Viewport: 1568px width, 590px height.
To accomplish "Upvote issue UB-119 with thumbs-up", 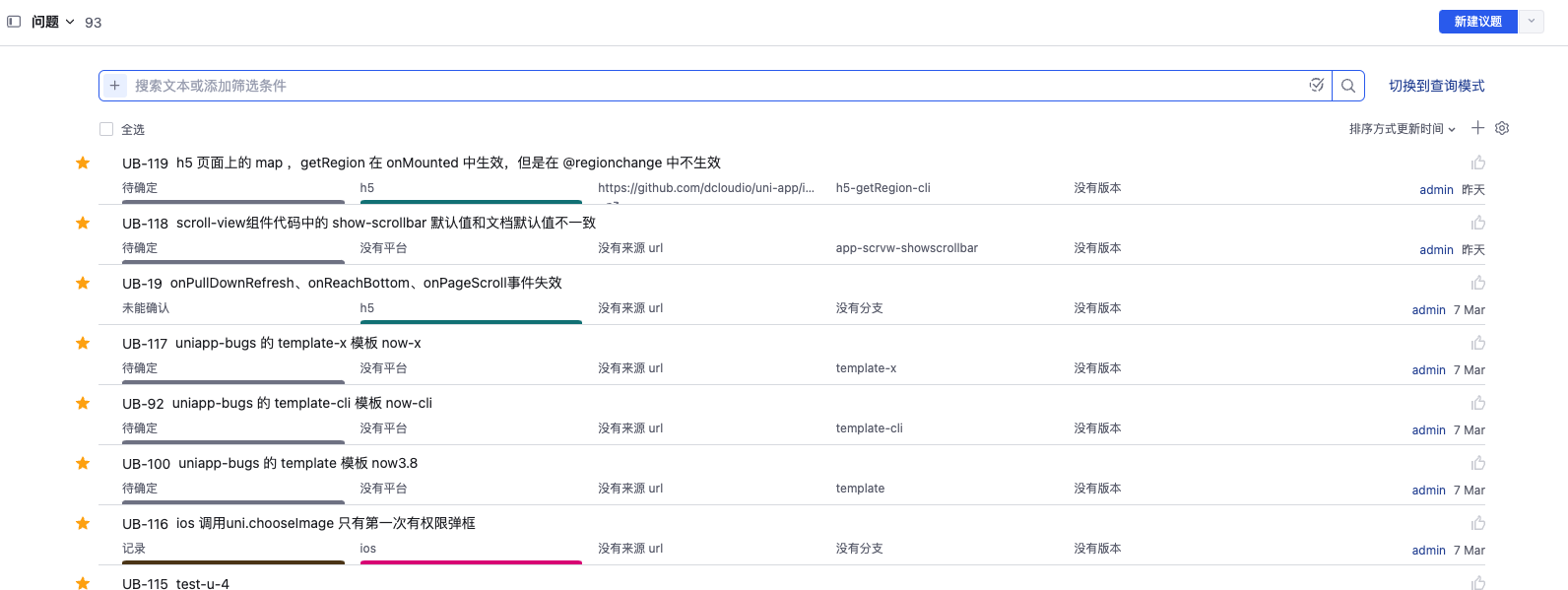I will (x=1478, y=163).
